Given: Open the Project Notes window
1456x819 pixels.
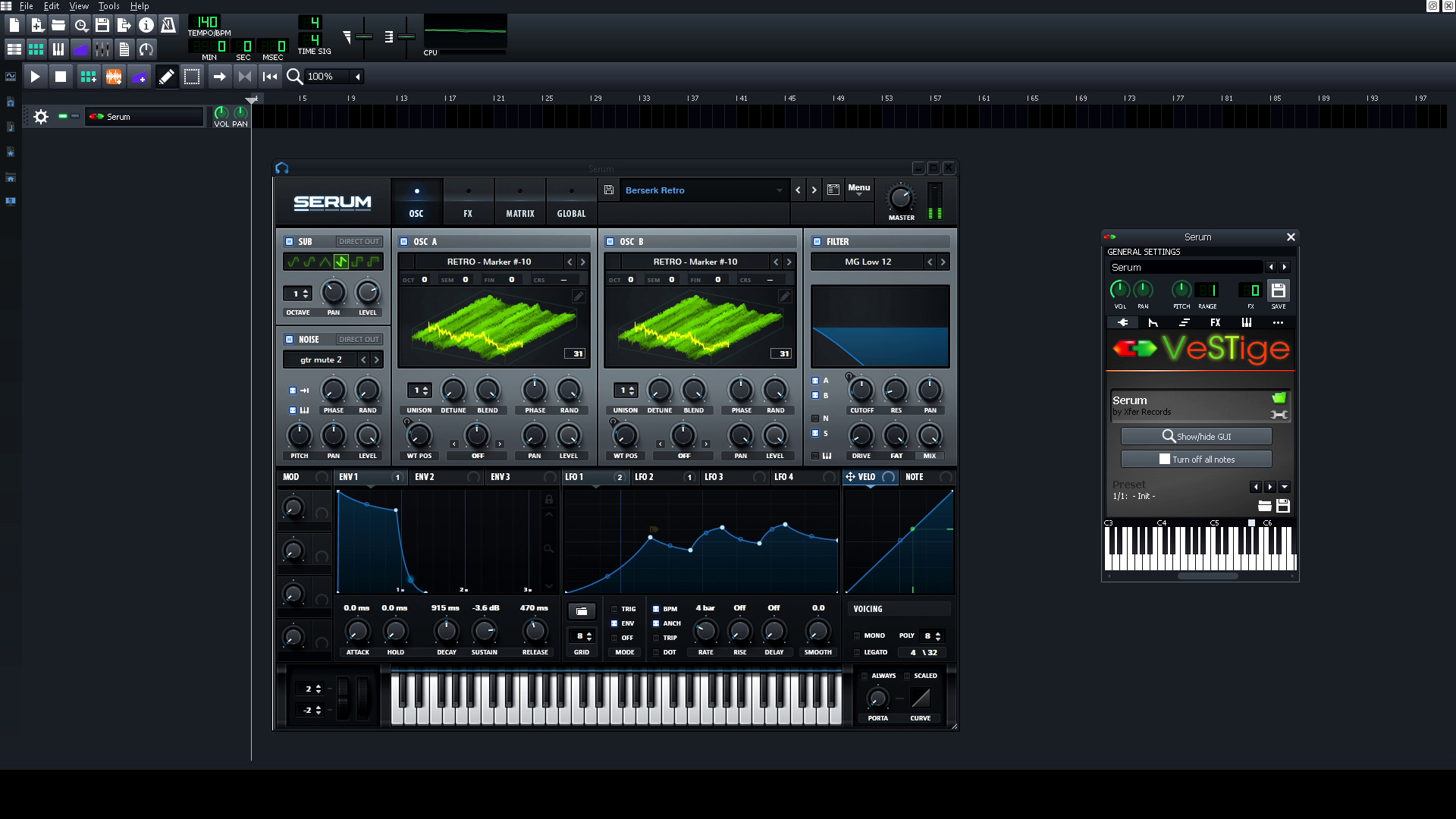Looking at the screenshot, I should tap(124, 50).
